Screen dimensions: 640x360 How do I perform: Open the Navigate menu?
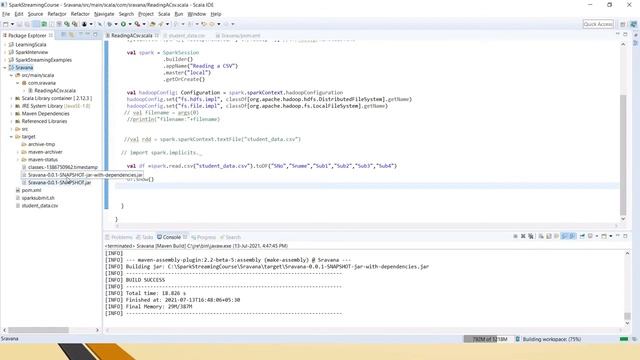[x=104, y=14]
